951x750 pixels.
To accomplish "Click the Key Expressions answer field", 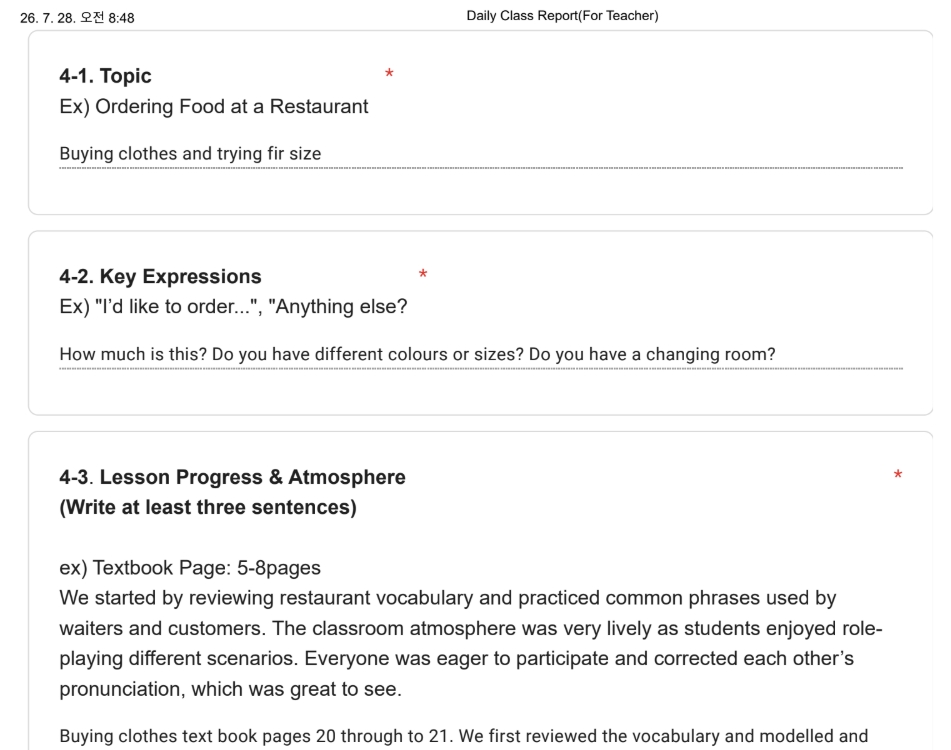I will pyautogui.click(x=481, y=355).
